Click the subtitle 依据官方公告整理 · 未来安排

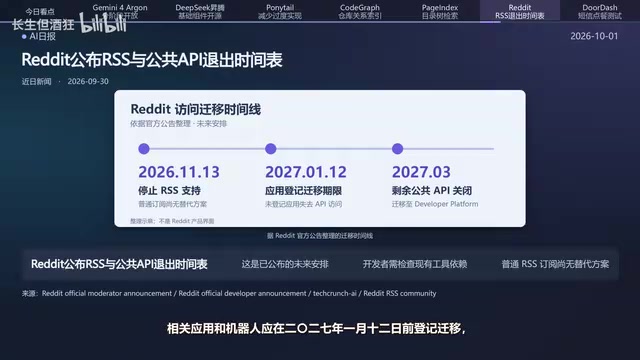(x=178, y=124)
